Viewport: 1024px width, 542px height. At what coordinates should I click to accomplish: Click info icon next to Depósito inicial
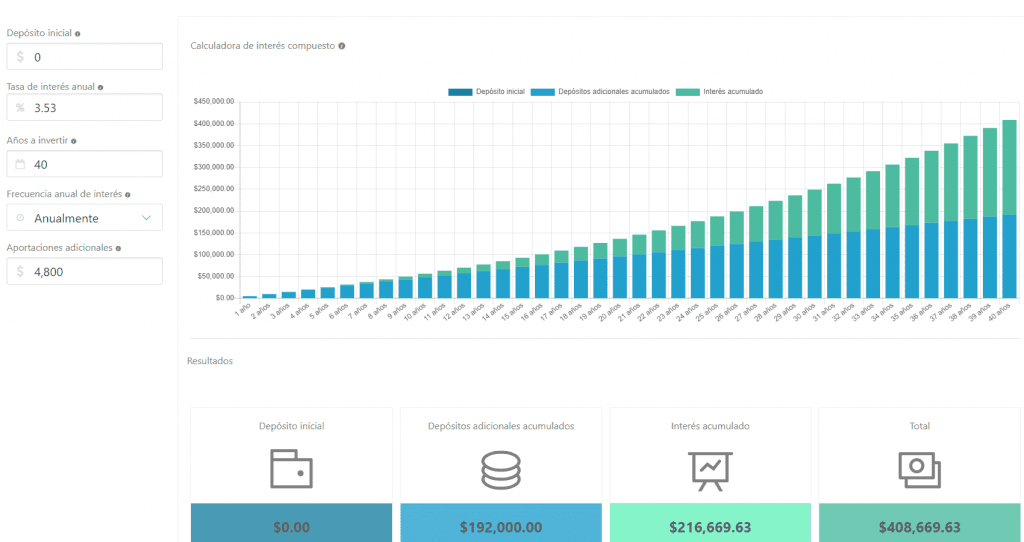(x=78, y=33)
